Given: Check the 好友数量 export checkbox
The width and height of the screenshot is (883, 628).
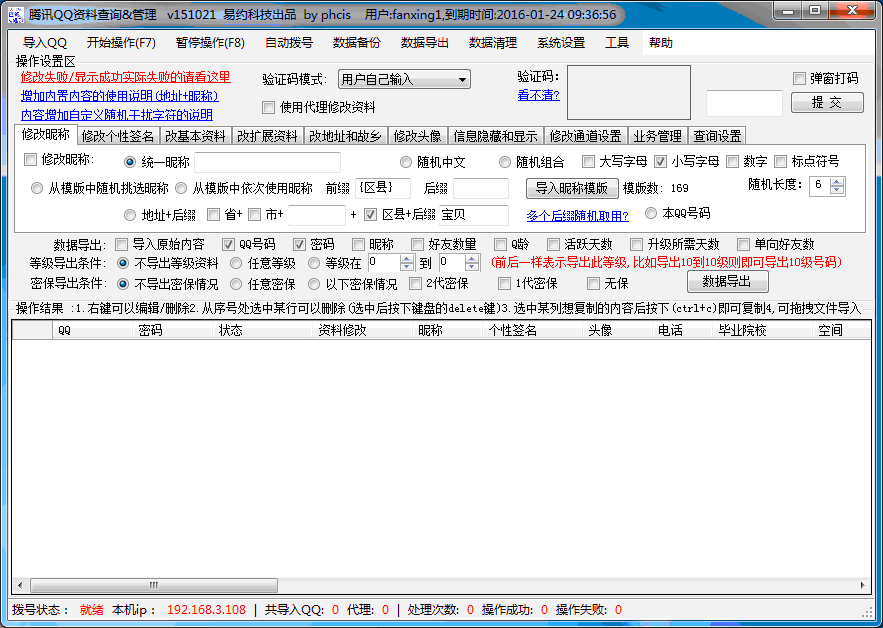Looking at the screenshot, I should 417,244.
